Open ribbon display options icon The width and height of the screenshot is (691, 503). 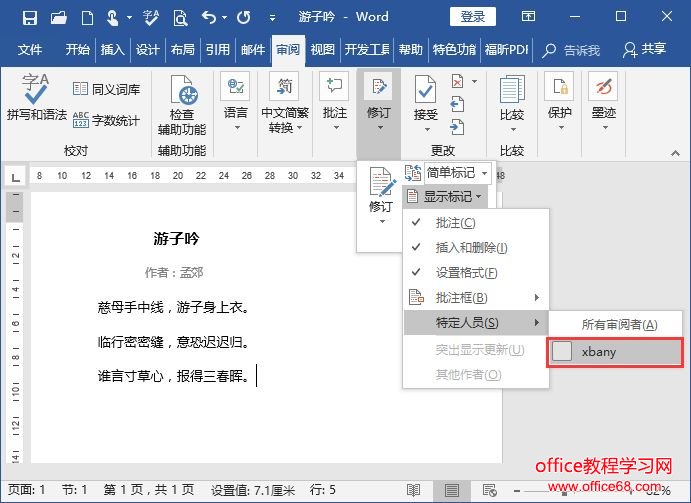(528, 17)
